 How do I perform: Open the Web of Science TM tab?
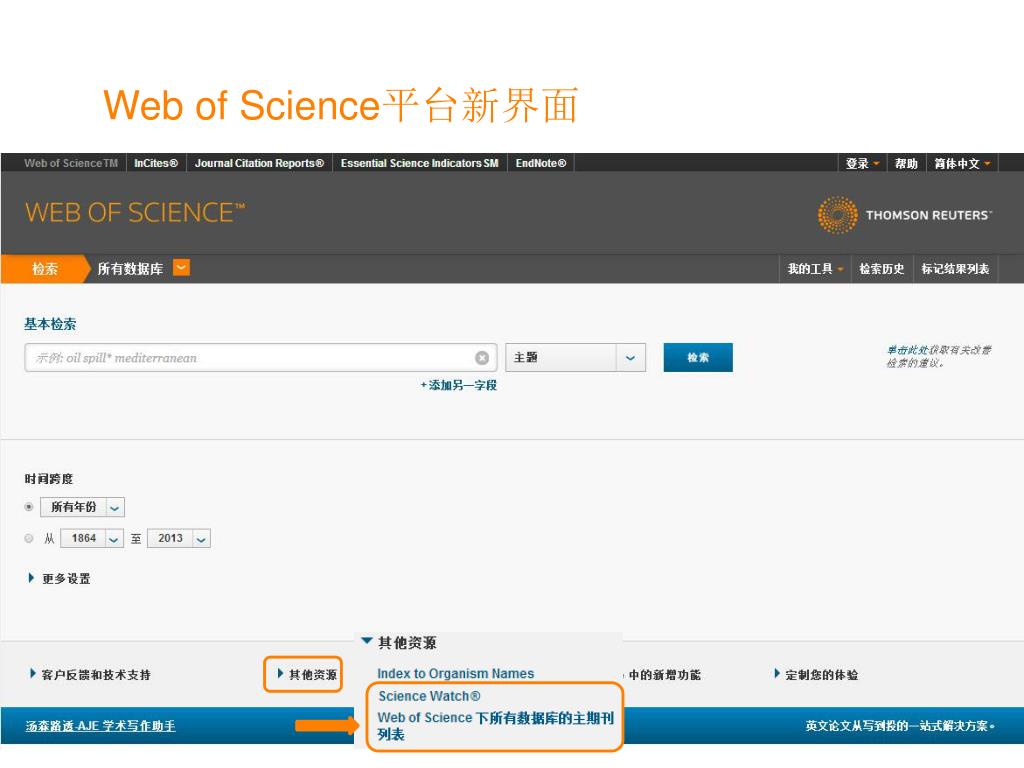pos(71,163)
